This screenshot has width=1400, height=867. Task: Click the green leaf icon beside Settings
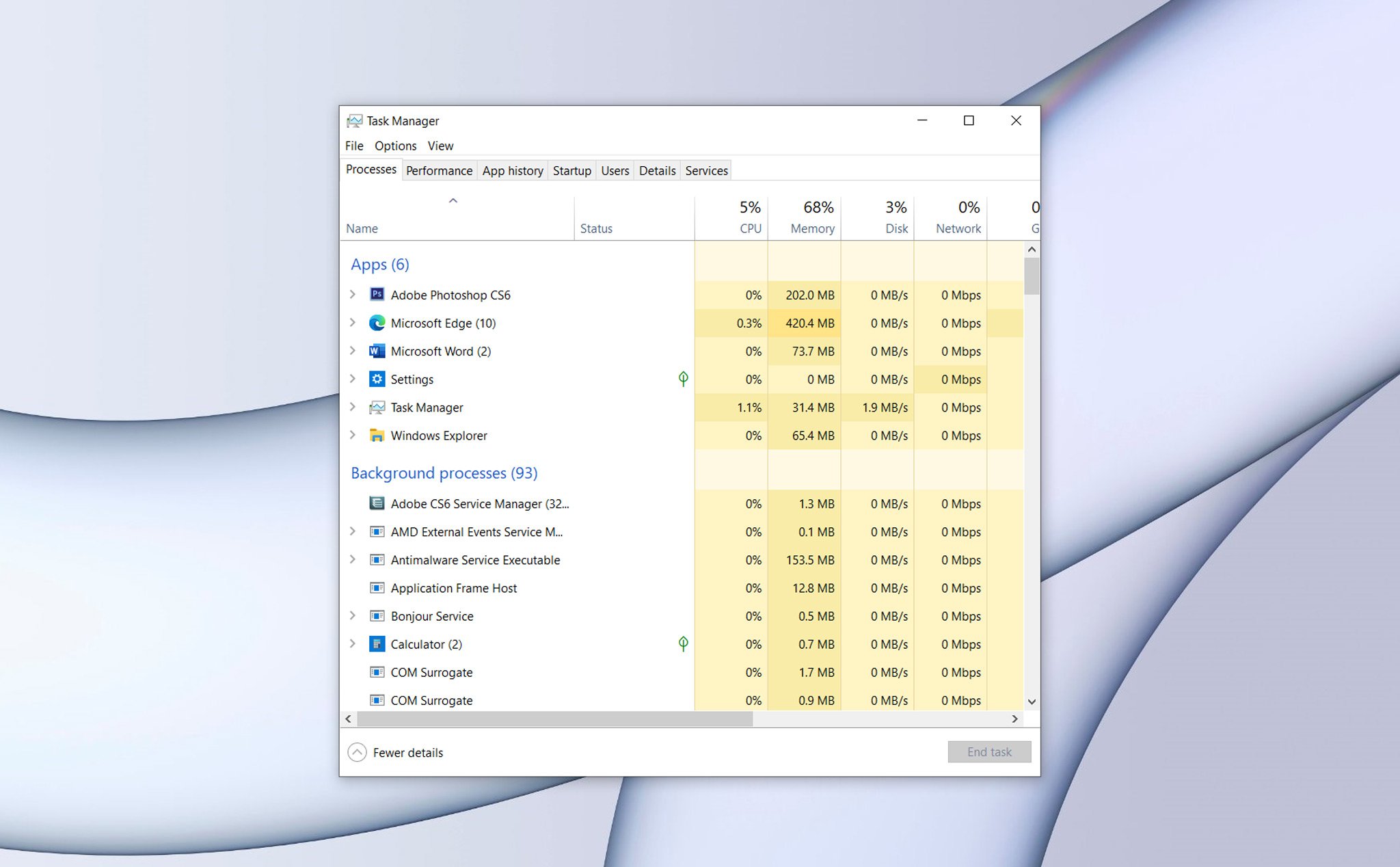(682, 379)
